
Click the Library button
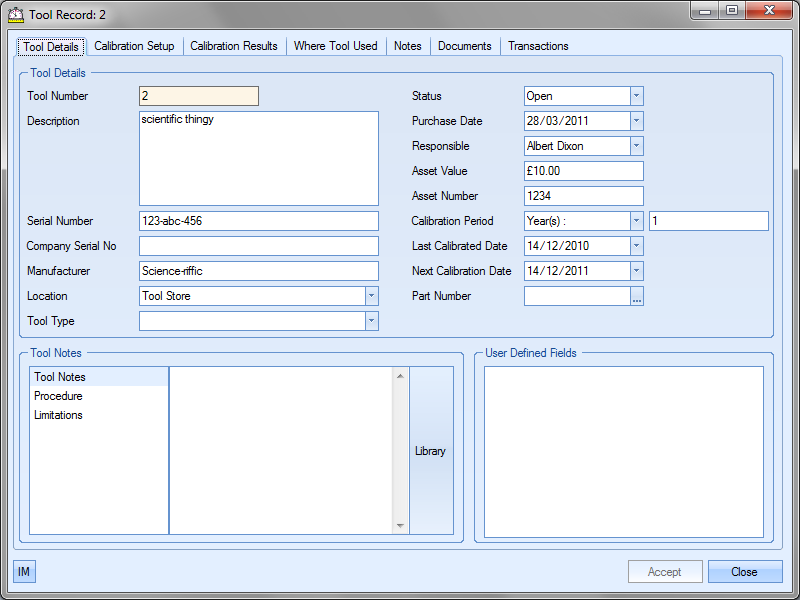pos(430,451)
